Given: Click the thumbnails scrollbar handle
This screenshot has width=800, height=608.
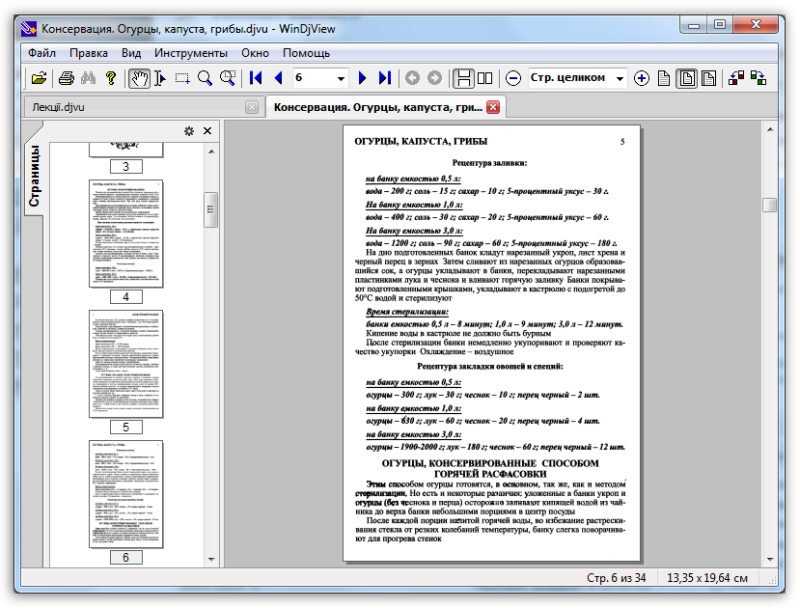Looking at the screenshot, I should (211, 209).
